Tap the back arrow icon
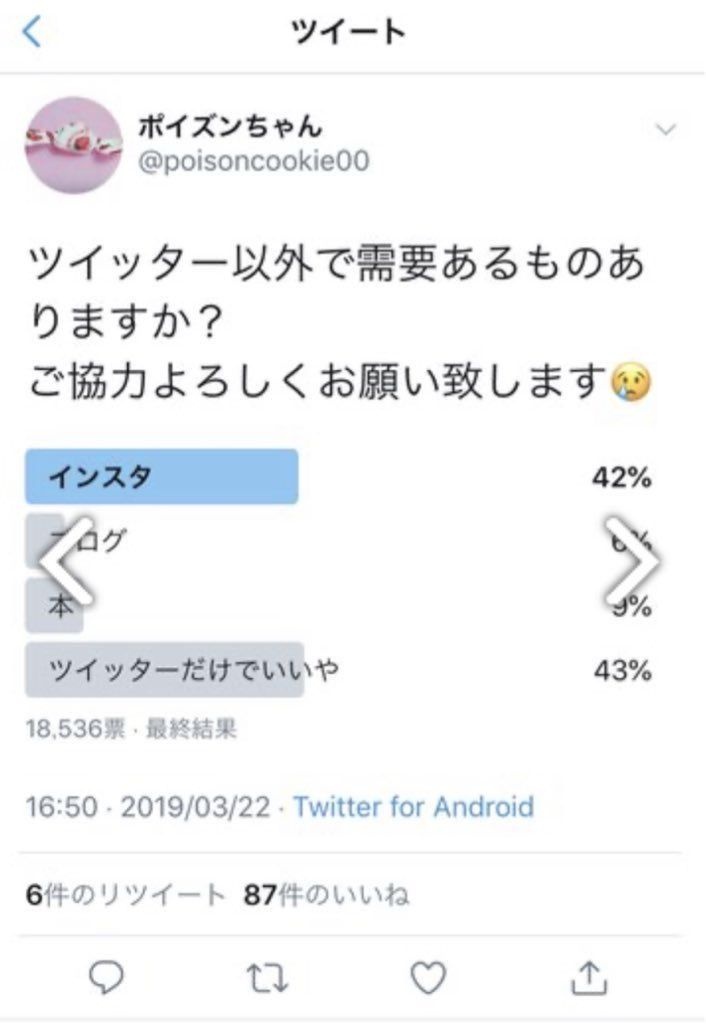Image resolution: width=706 pixels, height=1024 pixels. point(33,33)
